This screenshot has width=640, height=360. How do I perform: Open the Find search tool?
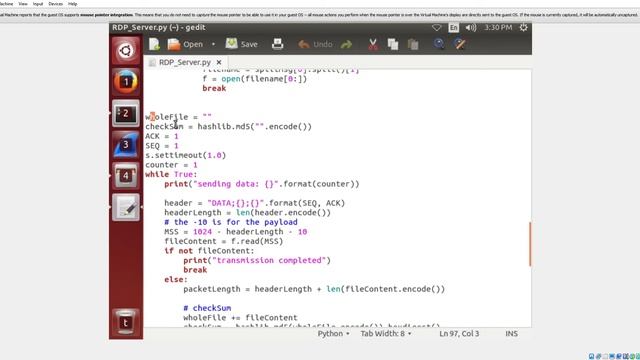pyautogui.click(x=439, y=44)
